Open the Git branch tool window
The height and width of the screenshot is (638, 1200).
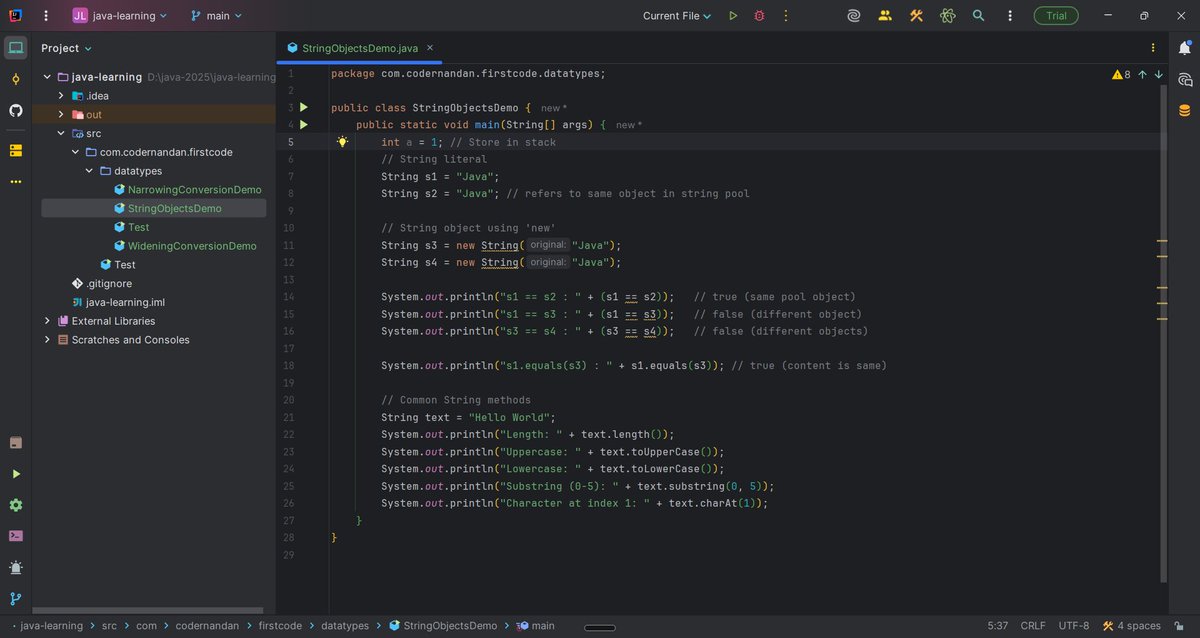(15, 598)
